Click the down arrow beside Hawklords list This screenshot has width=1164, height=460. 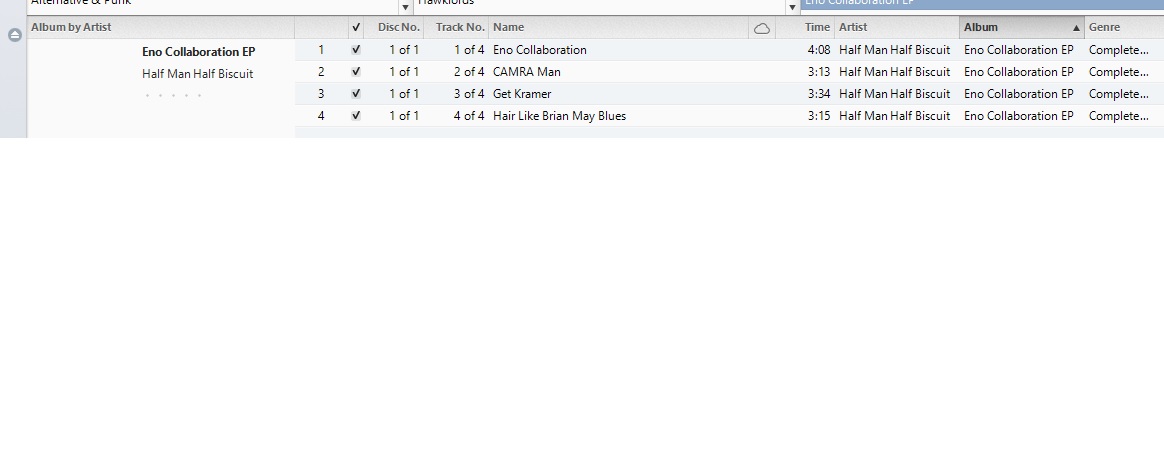[792, 7]
